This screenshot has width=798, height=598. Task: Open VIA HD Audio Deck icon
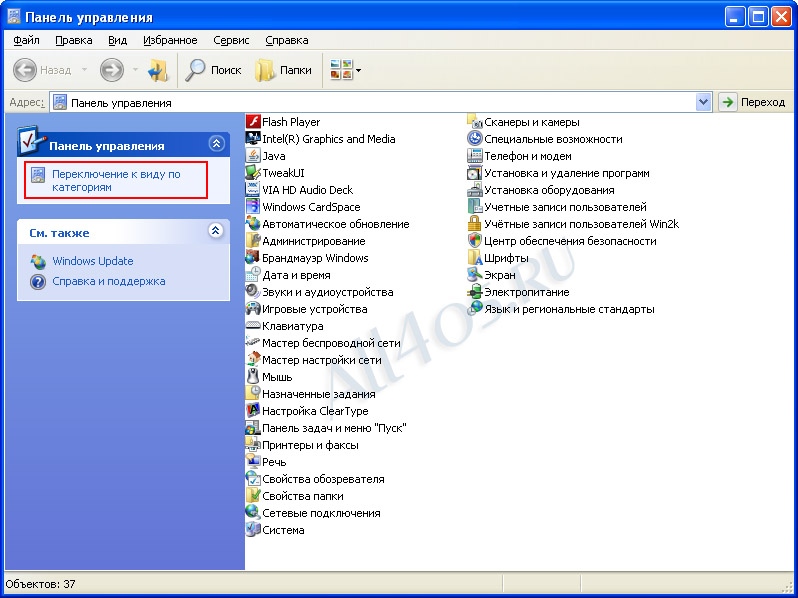click(x=253, y=190)
